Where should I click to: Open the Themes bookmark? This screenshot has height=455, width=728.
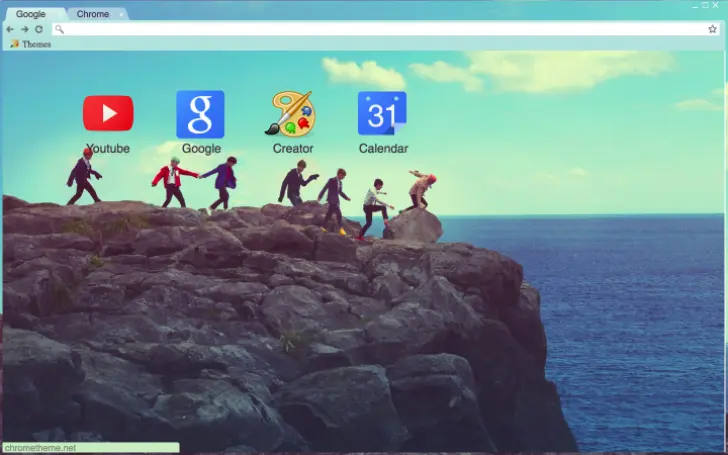(36, 44)
